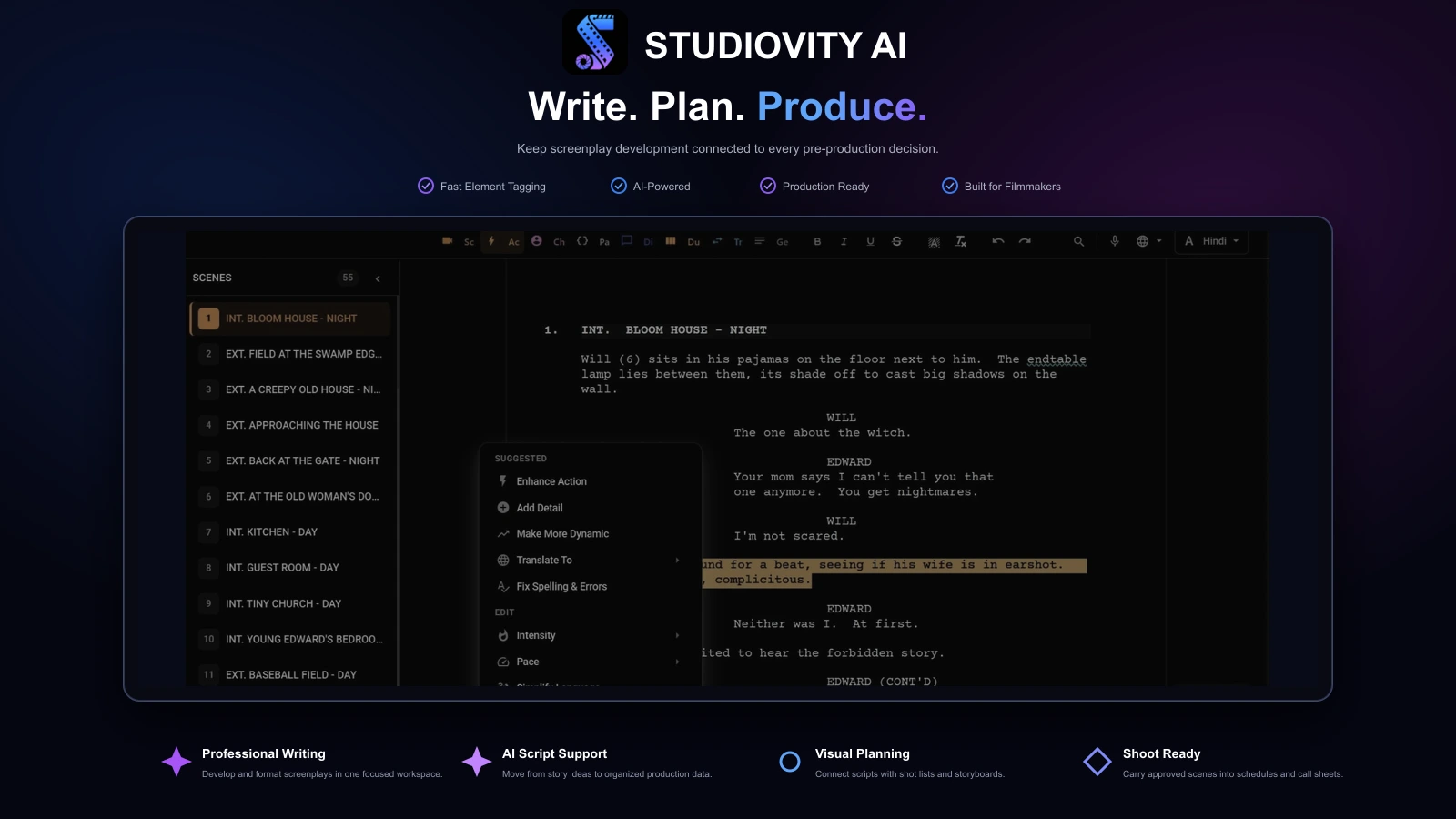Screen dimensions: 1456x819
Task: Open scene 5 EXT. BACK AT THE GATE
Action: [x=290, y=460]
